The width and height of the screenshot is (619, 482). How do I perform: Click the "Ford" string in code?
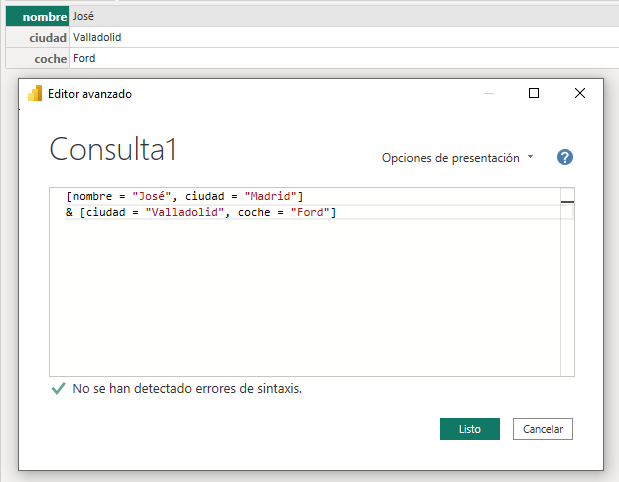(x=310, y=212)
